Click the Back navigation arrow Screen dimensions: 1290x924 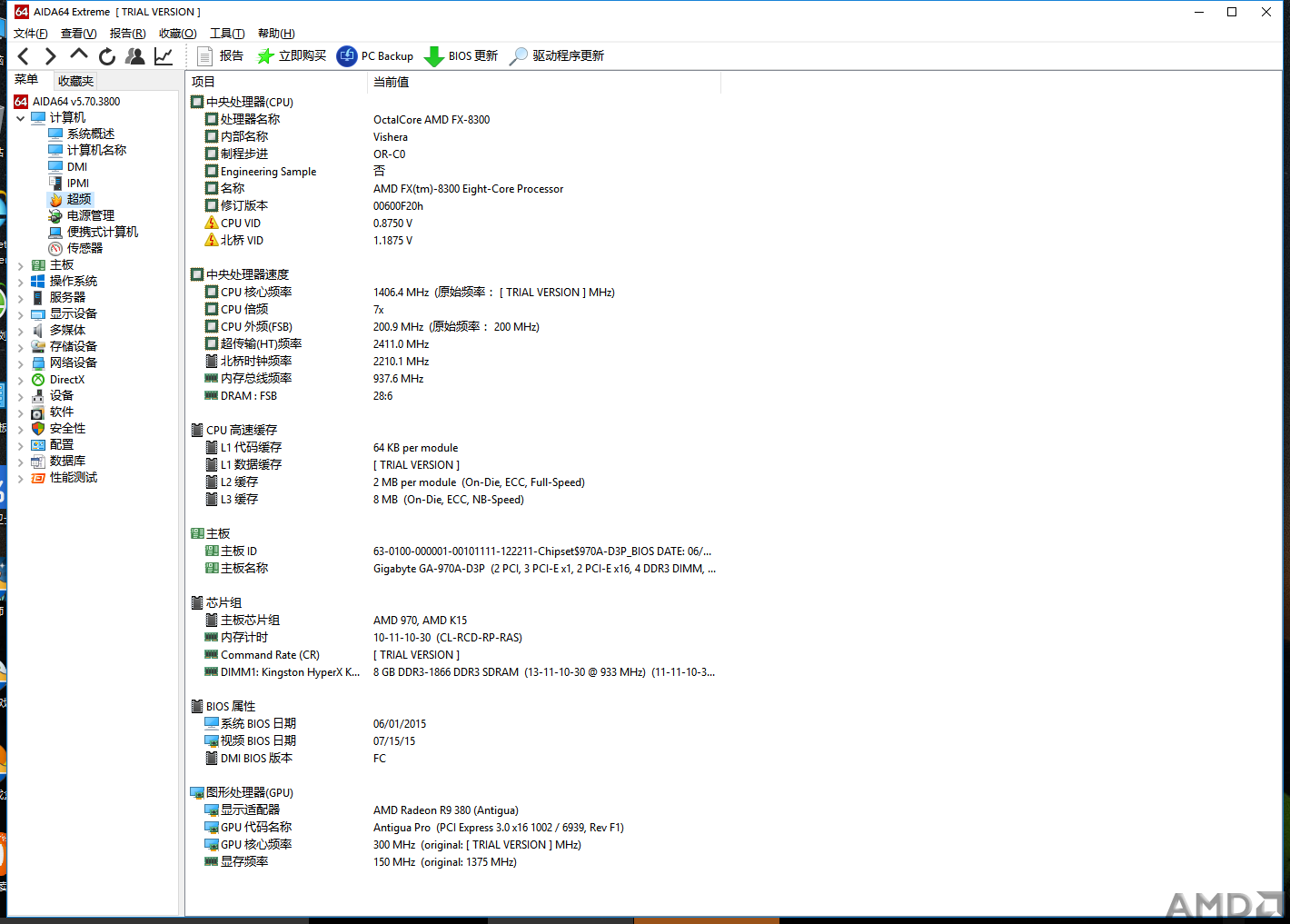tap(24, 56)
